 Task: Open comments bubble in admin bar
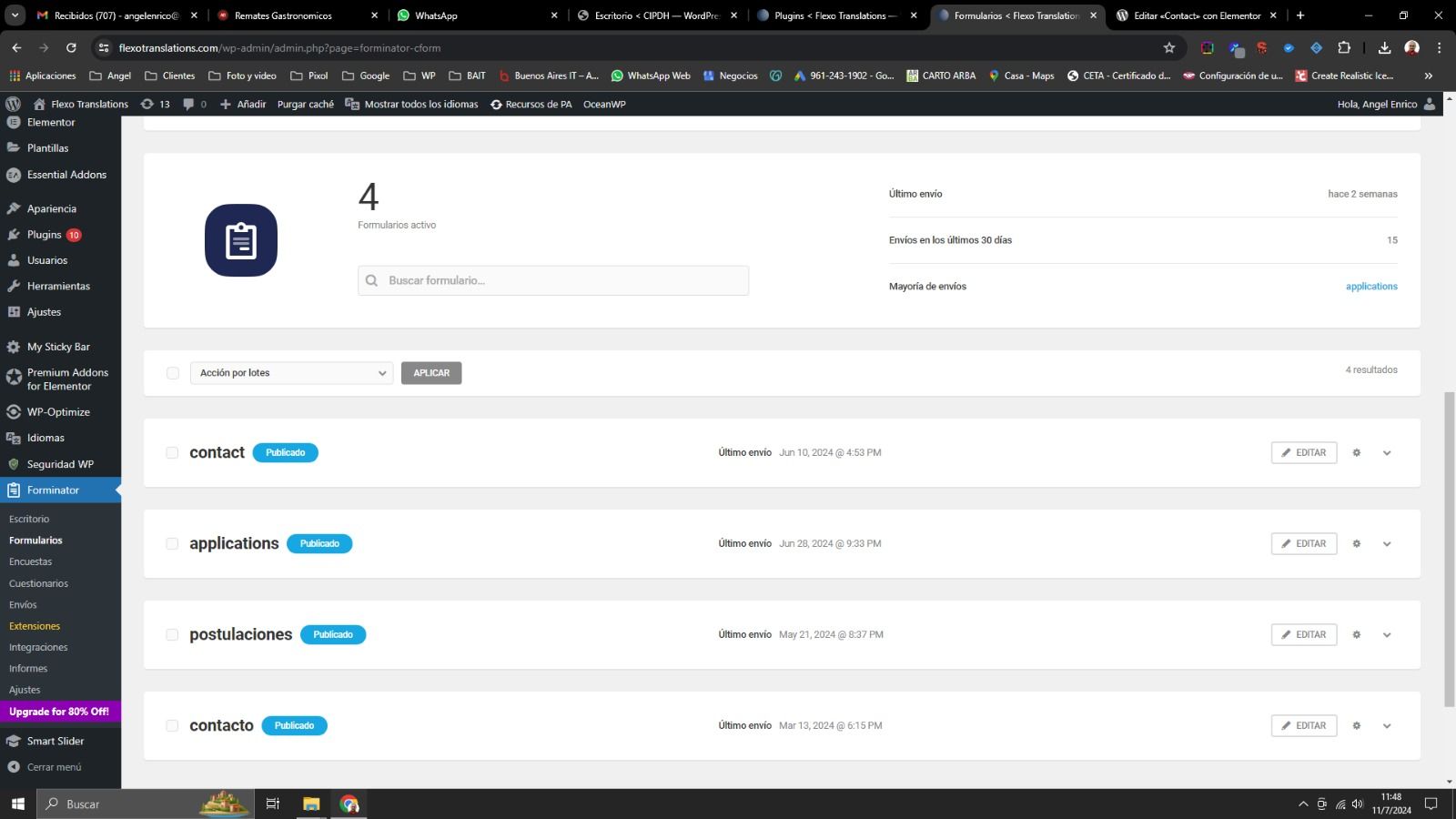pos(194,104)
